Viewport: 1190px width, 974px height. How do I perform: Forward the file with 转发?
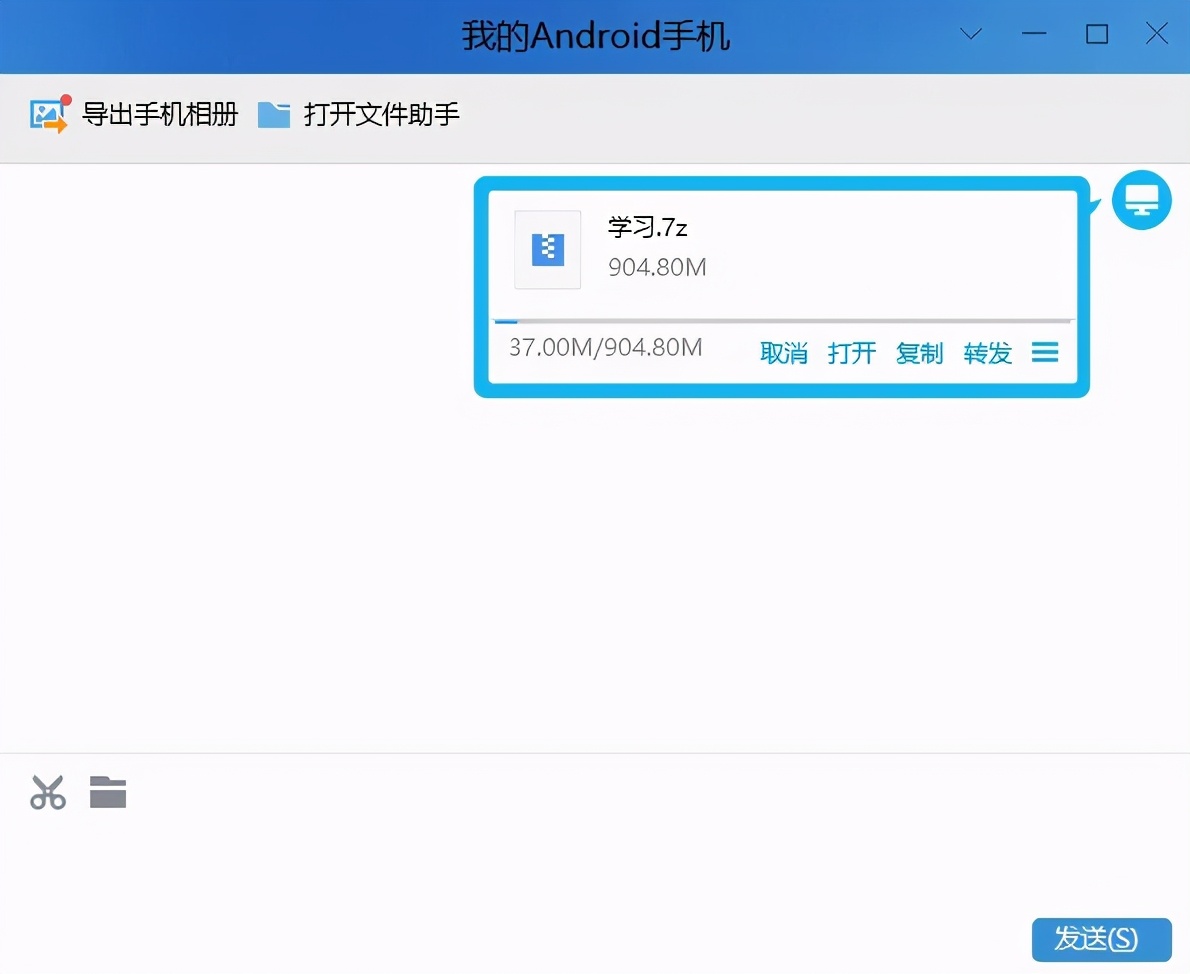[x=987, y=353]
